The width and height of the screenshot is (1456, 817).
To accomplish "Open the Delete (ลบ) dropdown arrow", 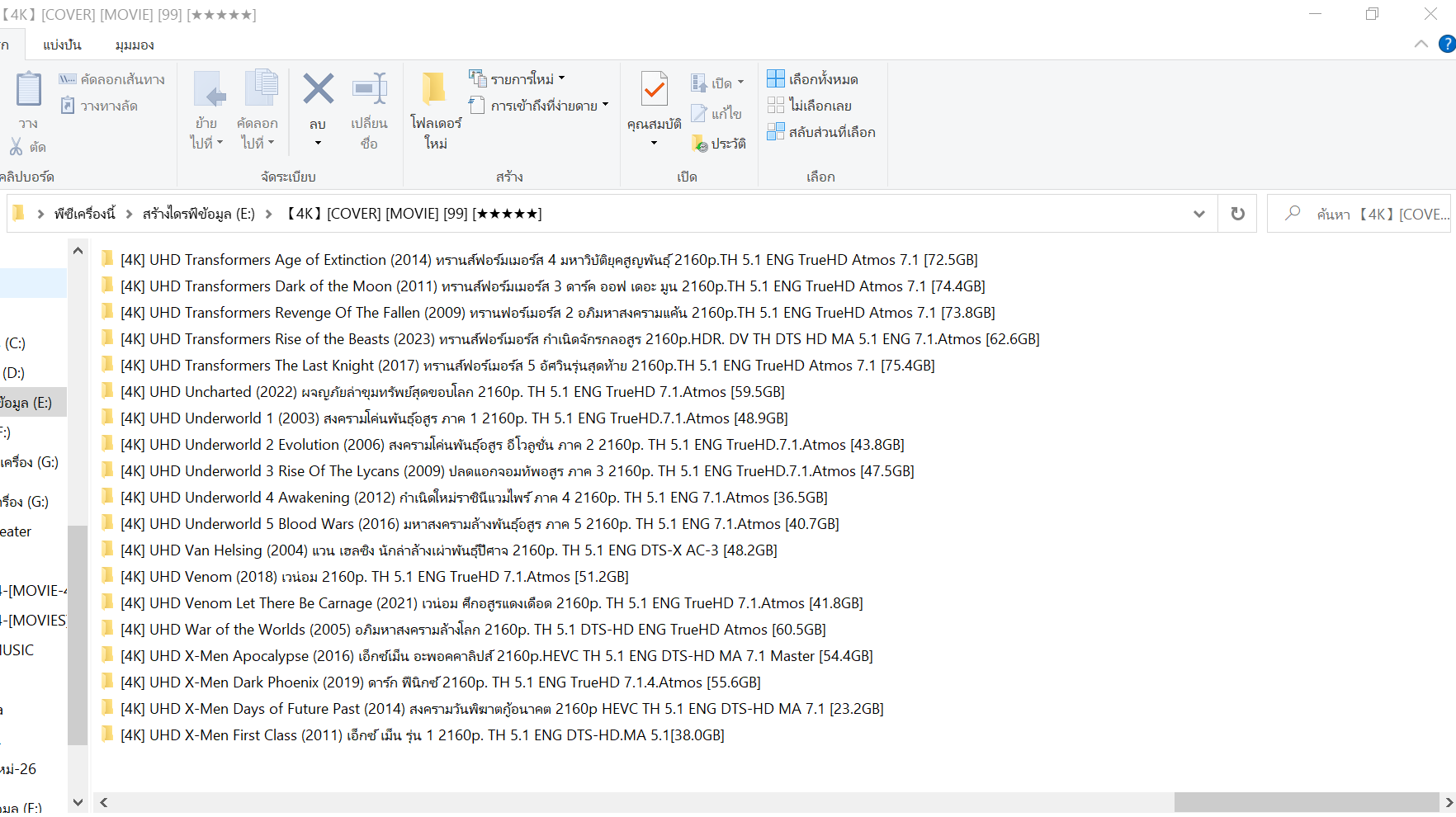I will [318, 144].
